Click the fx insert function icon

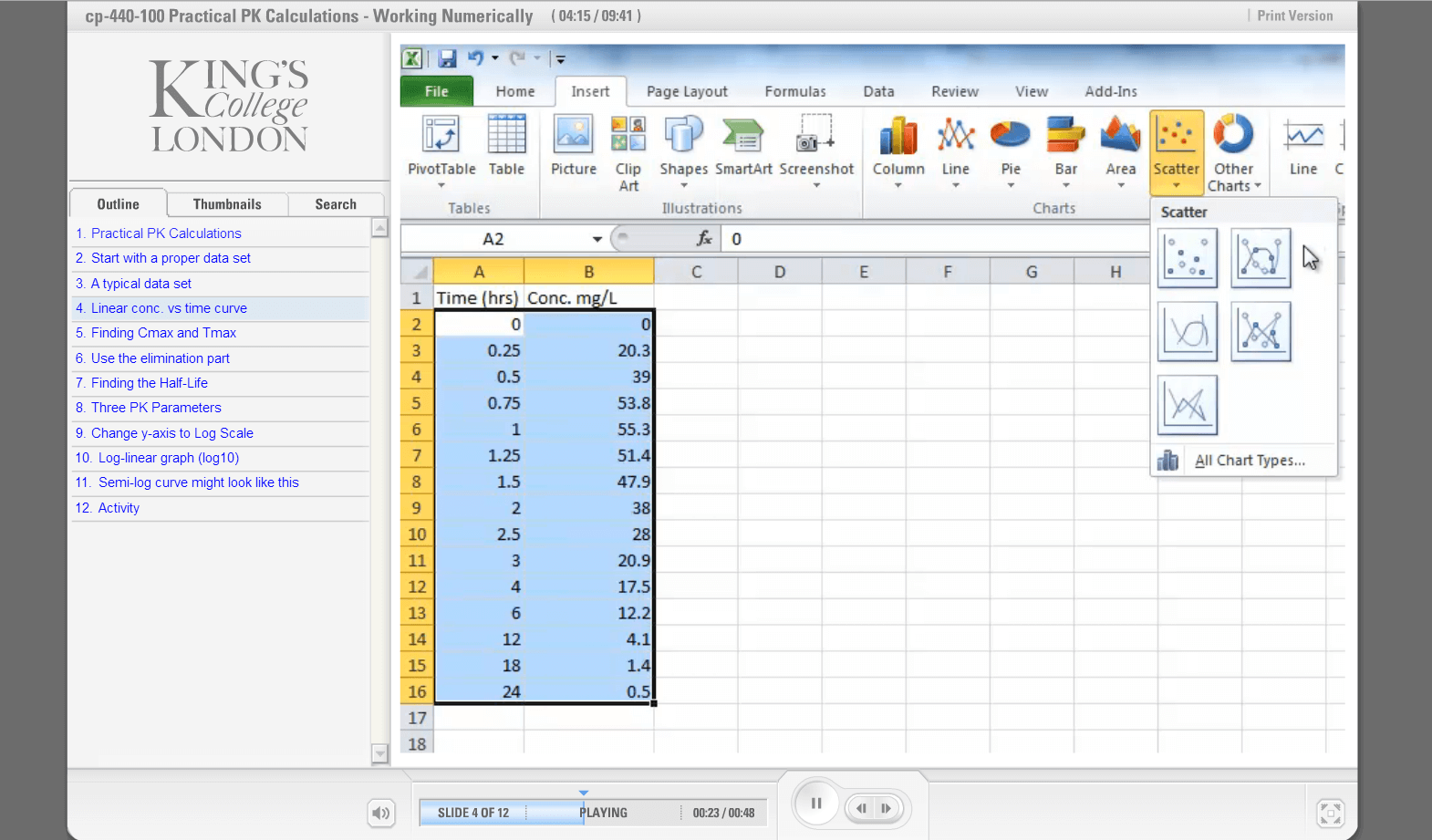704,239
